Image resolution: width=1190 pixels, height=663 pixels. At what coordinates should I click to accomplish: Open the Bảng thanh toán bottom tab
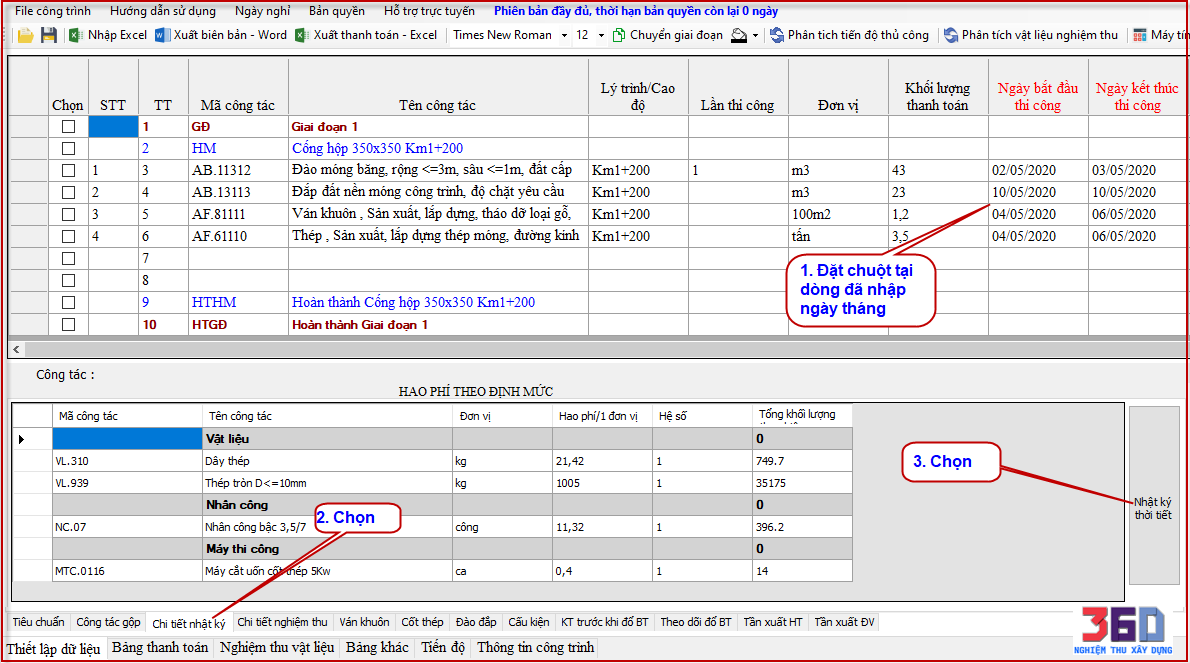(160, 648)
